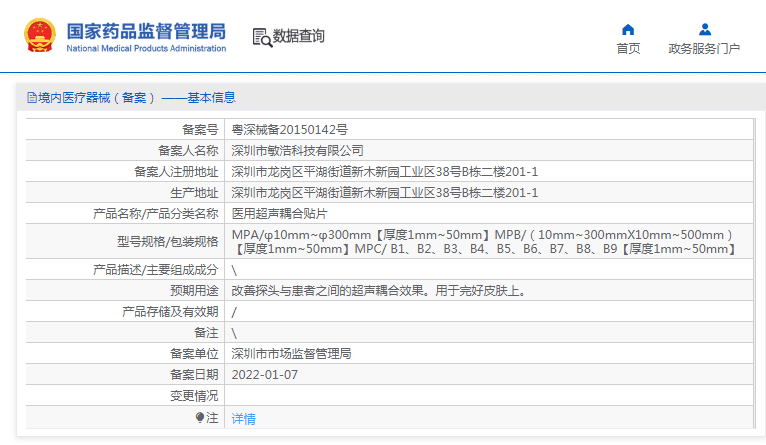Click National Medical Products Administration English subtitle
This screenshot has width=766, height=445.
click(x=146, y=48)
